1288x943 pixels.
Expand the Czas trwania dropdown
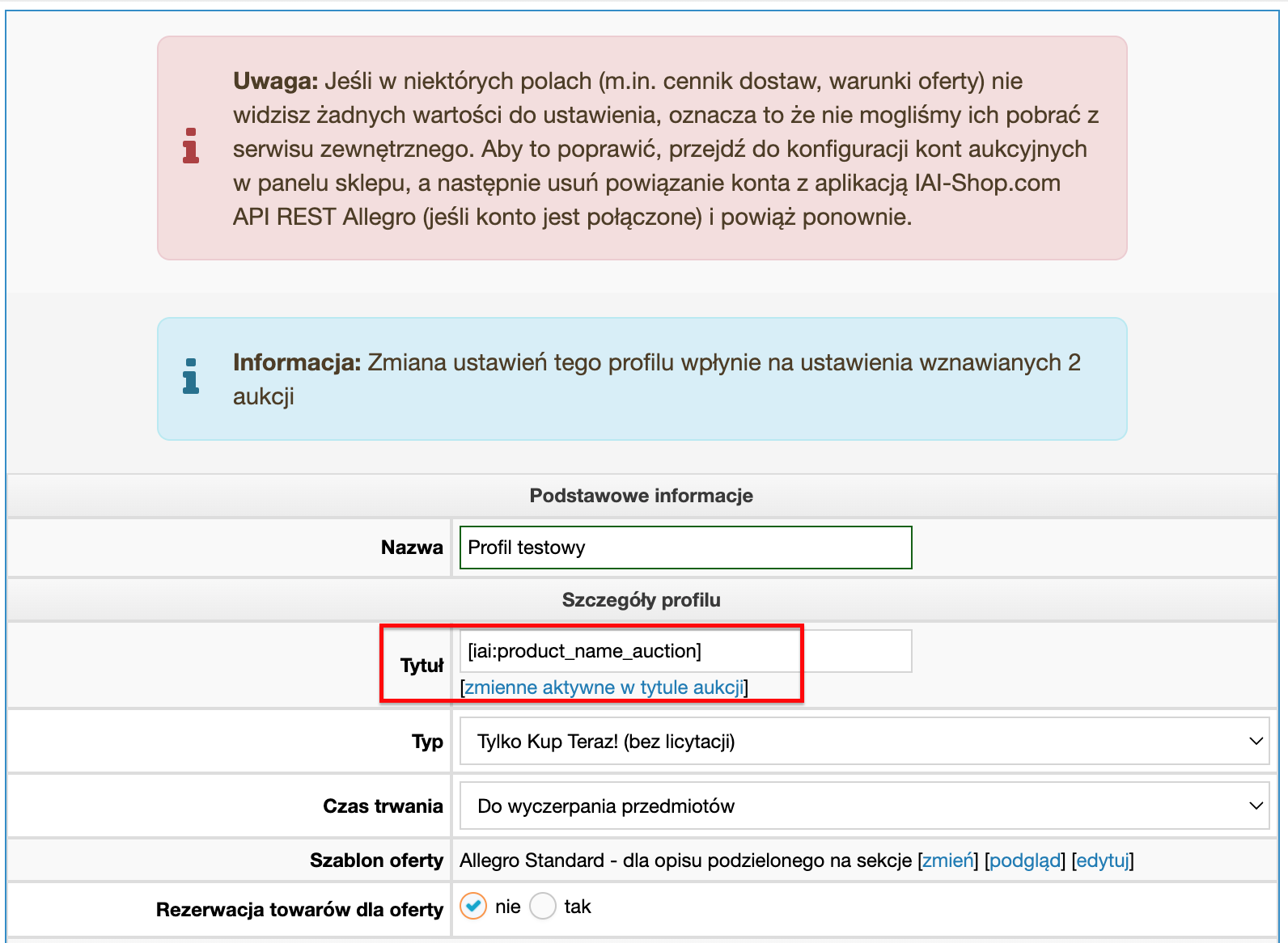click(864, 806)
